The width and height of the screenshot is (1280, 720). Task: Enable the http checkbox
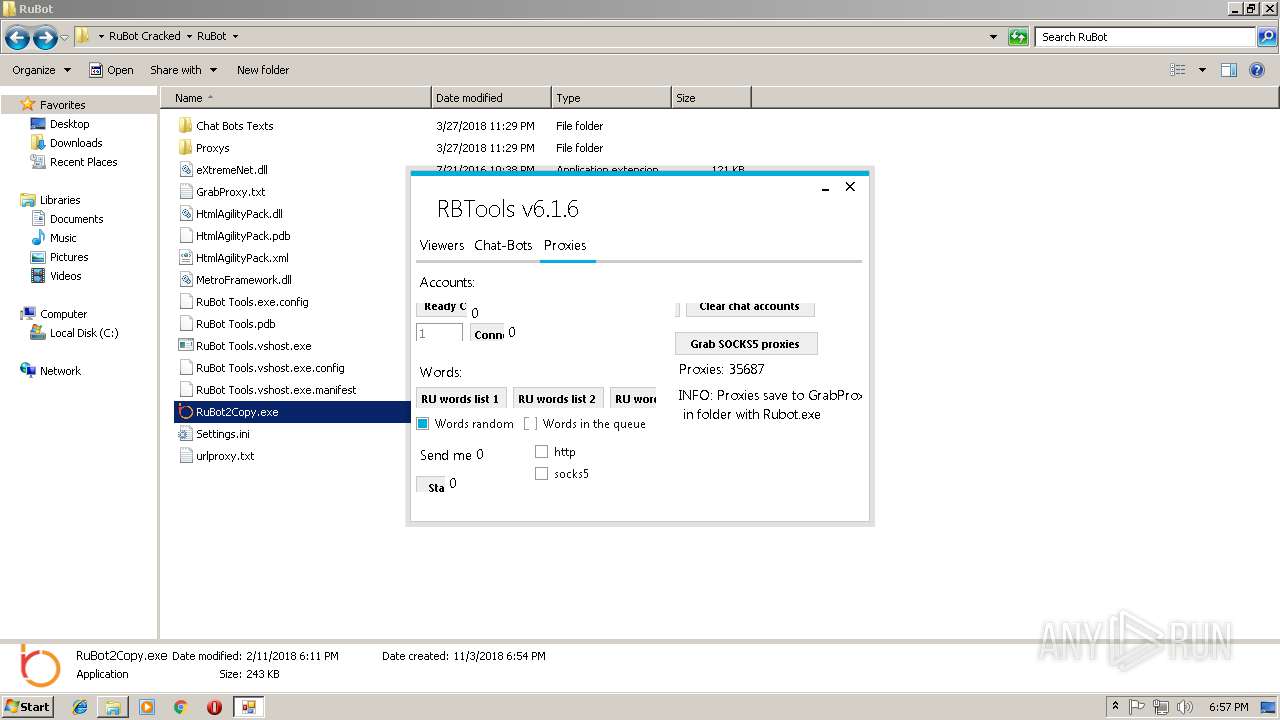pyautogui.click(x=541, y=452)
